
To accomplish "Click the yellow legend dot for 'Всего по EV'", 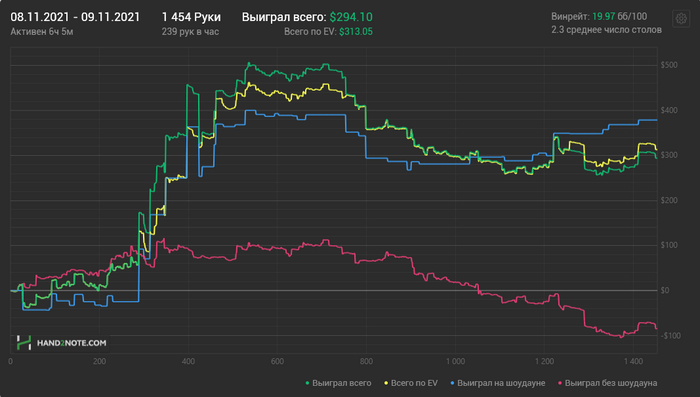I will click(x=386, y=383).
